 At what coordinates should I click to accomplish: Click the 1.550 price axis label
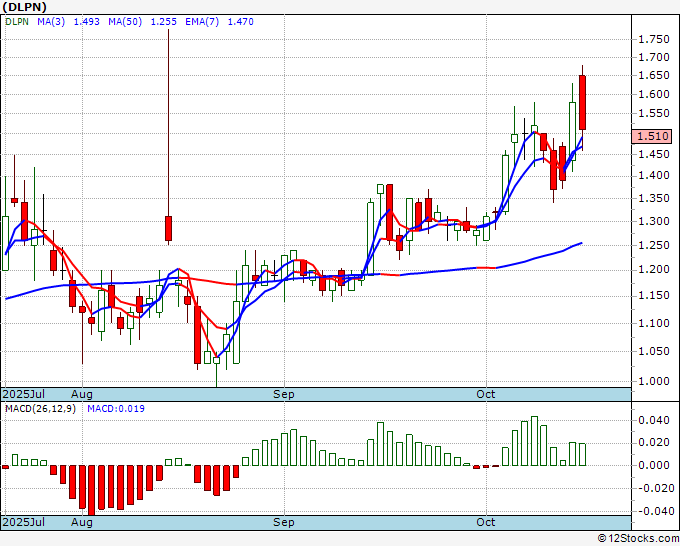654,114
